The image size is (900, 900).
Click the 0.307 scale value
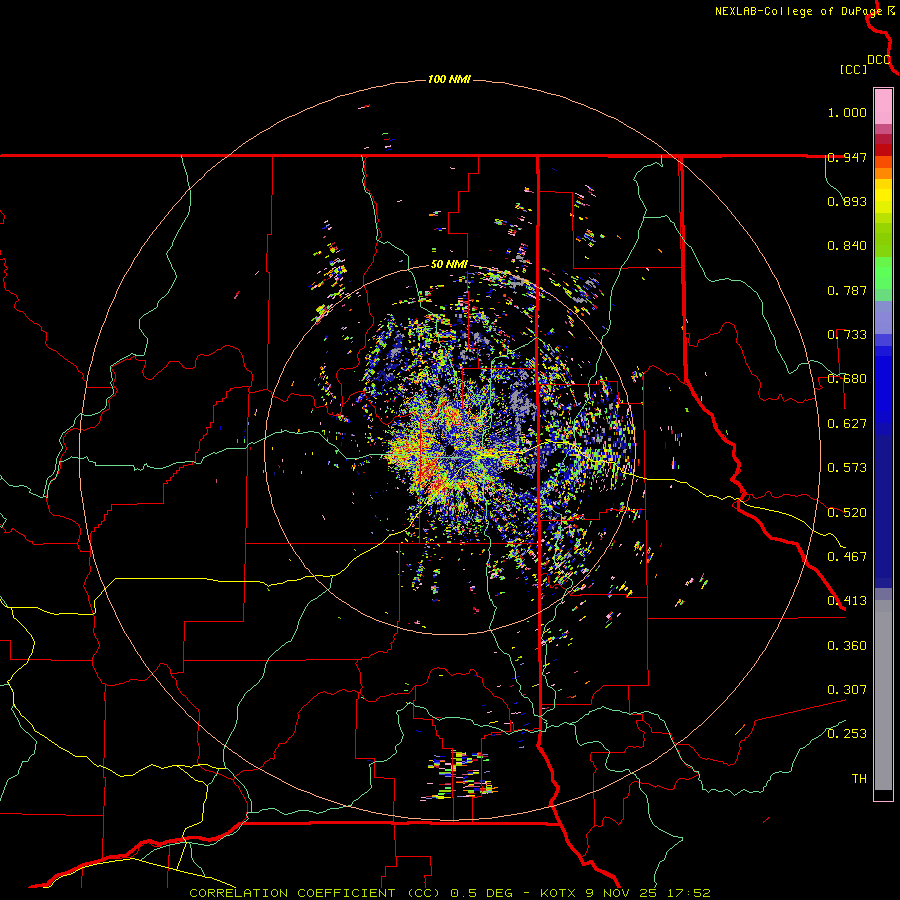847,690
